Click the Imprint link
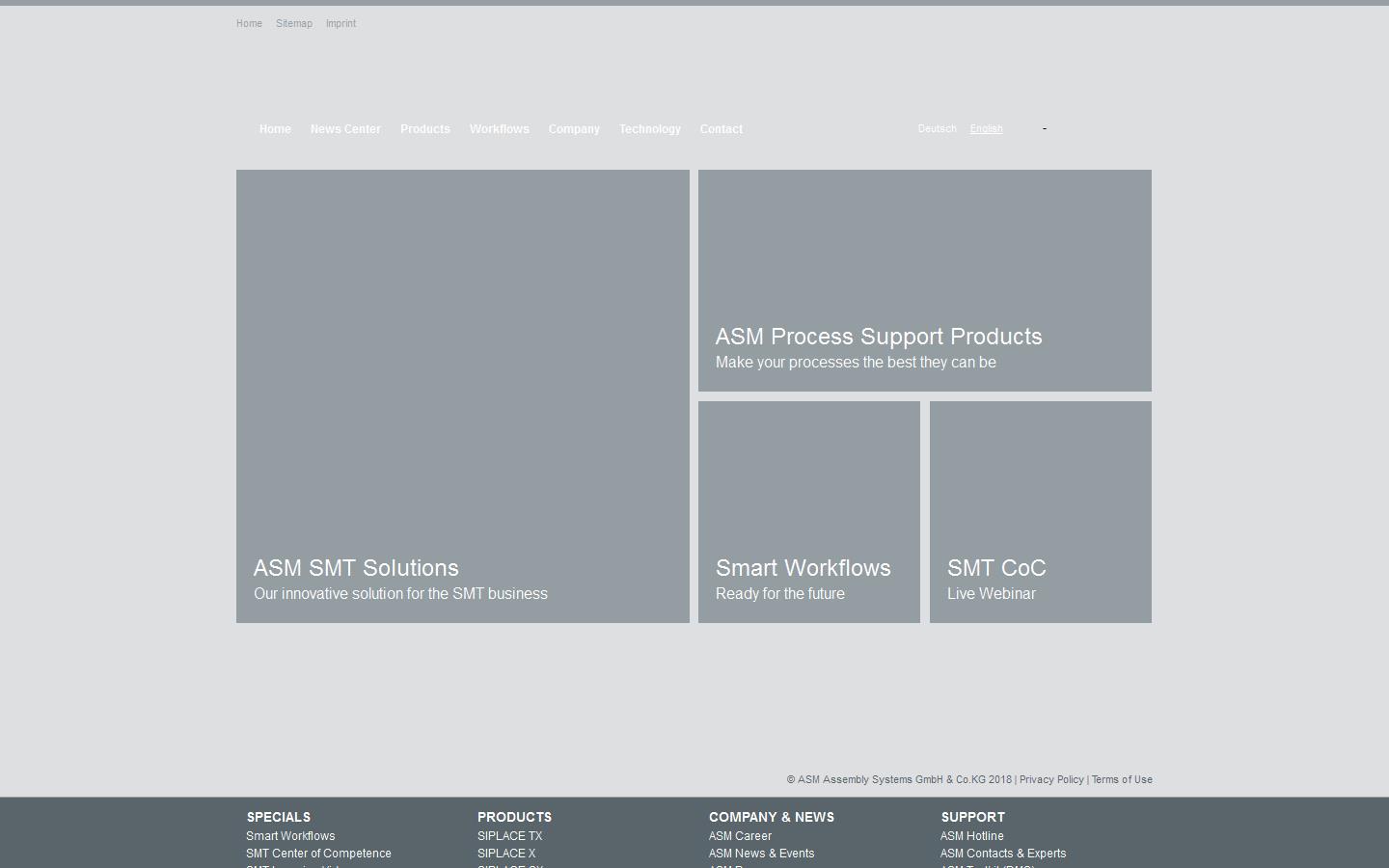Screen dimensions: 1389x868 coord(340,24)
